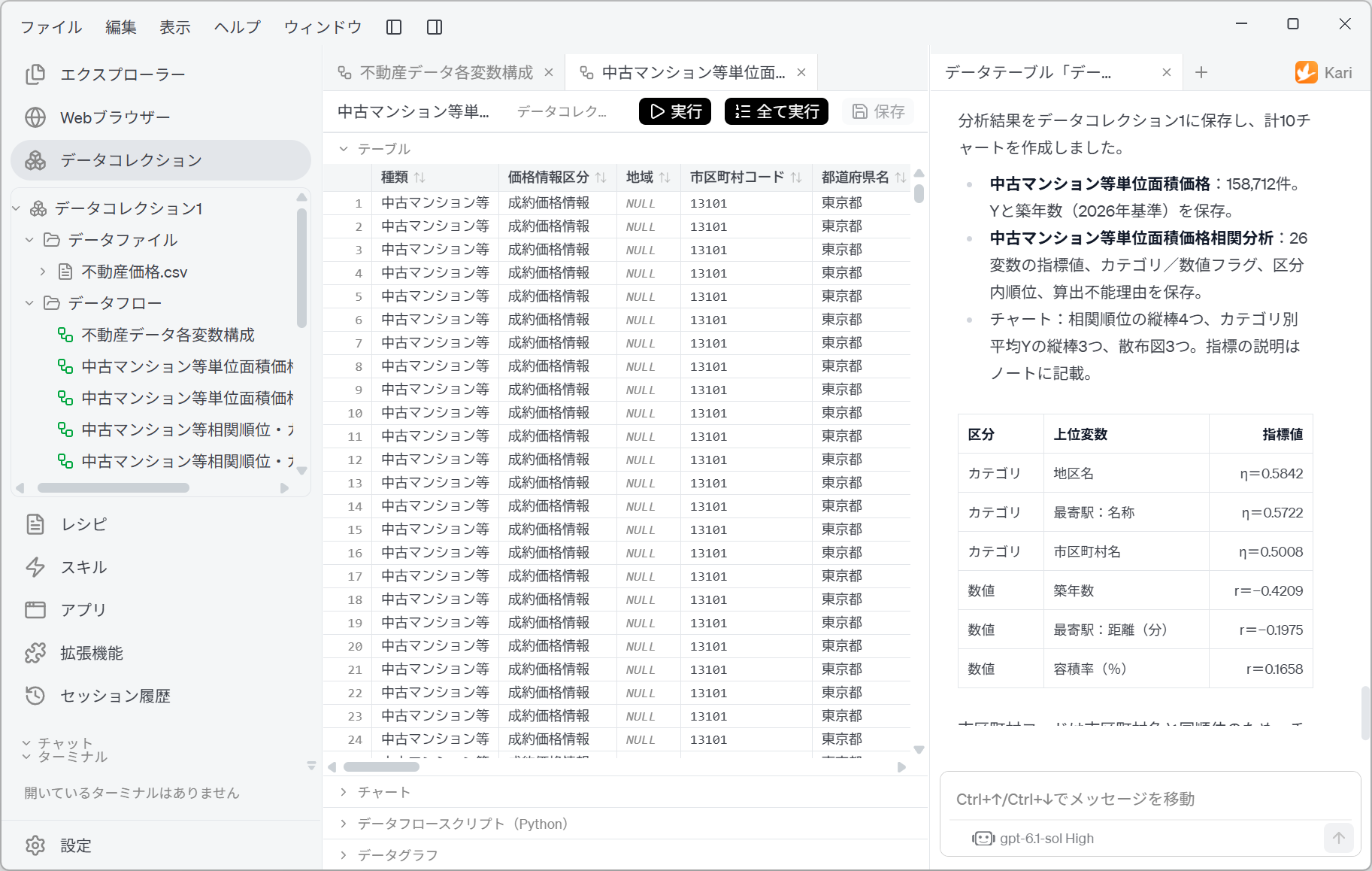Open the エクスプローラー sidebar item

click(161, 74)
